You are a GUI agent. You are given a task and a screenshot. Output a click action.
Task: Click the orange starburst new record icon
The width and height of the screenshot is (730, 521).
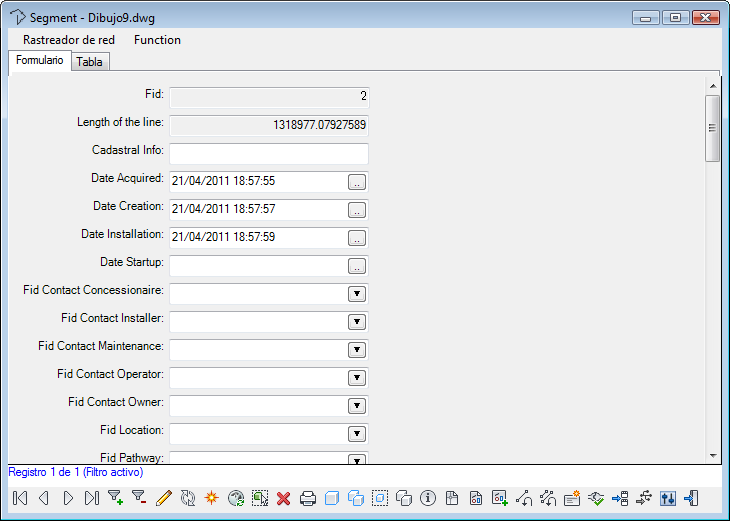pos(211,498)
